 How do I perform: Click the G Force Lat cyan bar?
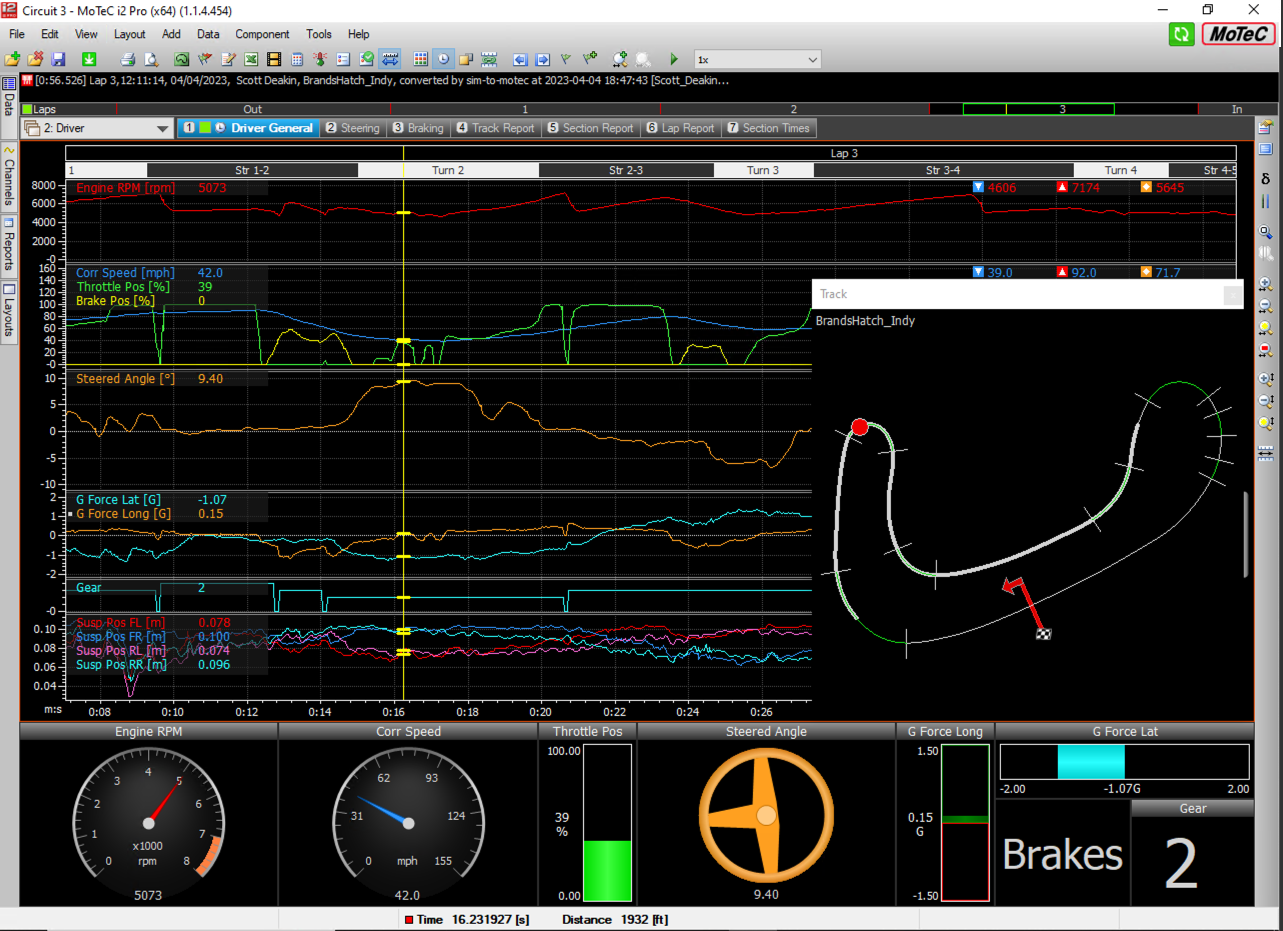click(1091, 762)
